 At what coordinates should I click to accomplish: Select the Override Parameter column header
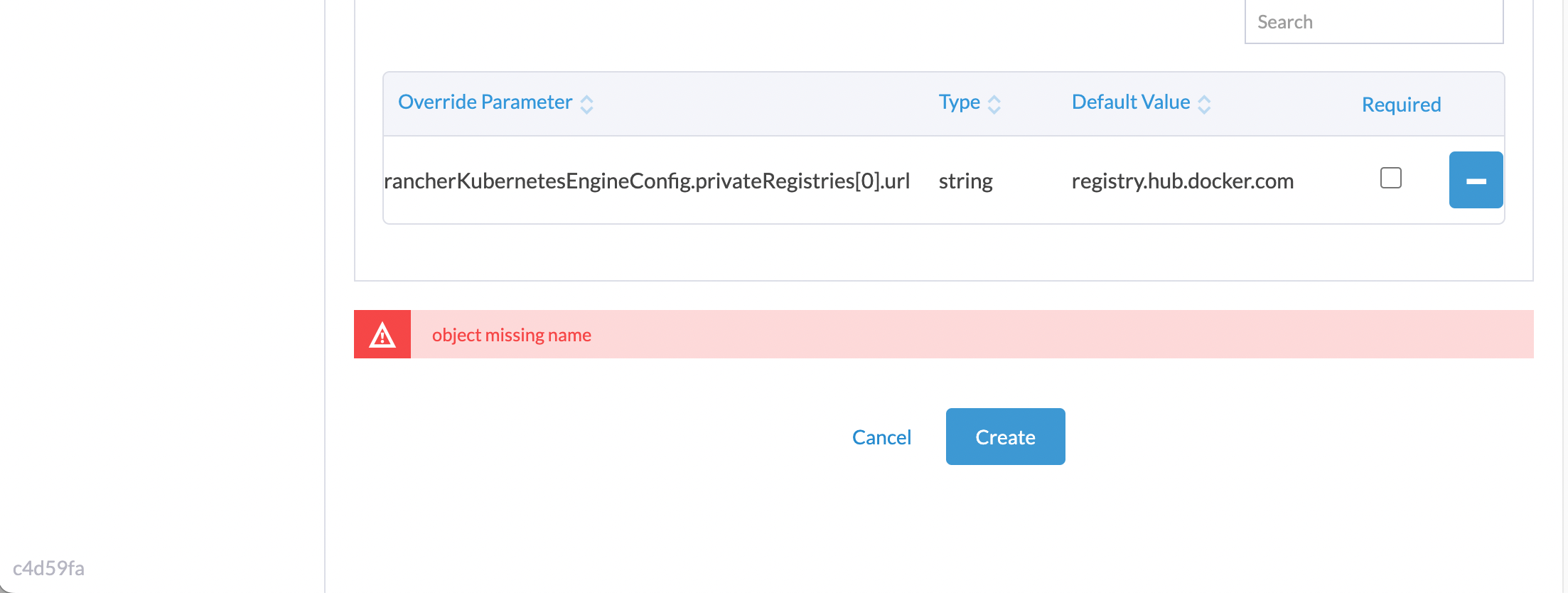[485, 102]
